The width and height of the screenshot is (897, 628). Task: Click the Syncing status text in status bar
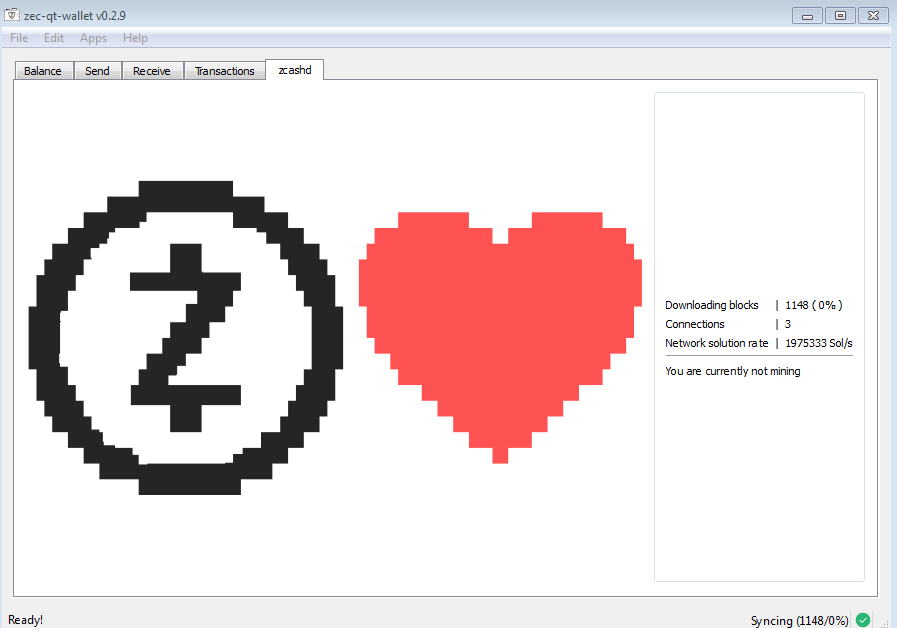tap(799, 621)
